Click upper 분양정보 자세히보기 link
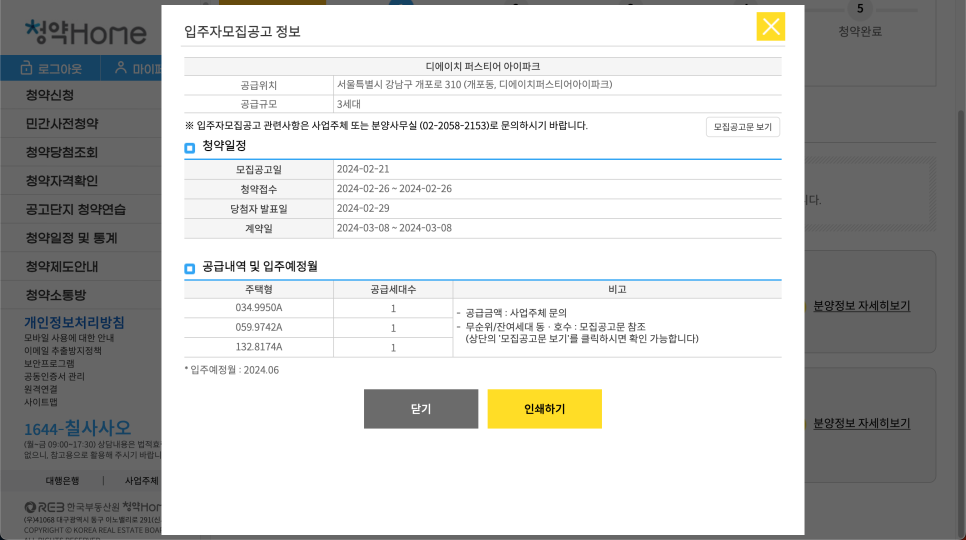This screenshot has height=540, width=966. point(861,306)
